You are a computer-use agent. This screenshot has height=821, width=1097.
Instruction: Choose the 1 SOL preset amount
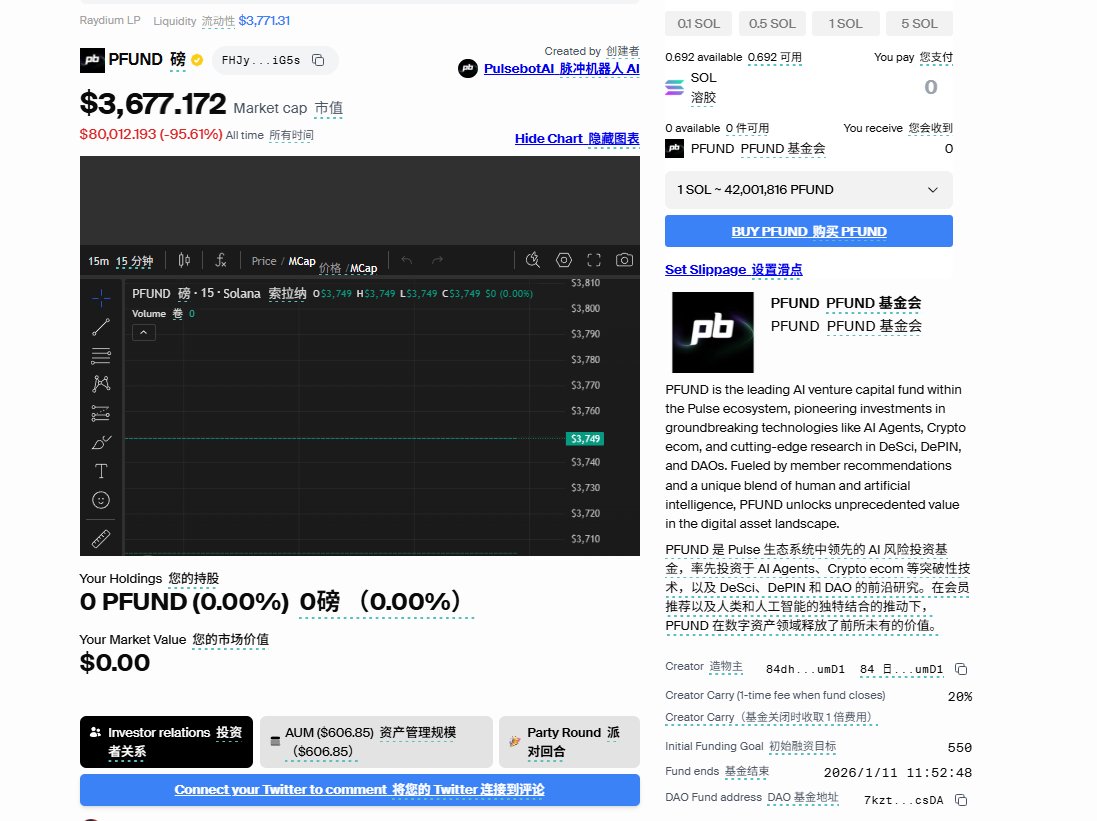point(845,24)
